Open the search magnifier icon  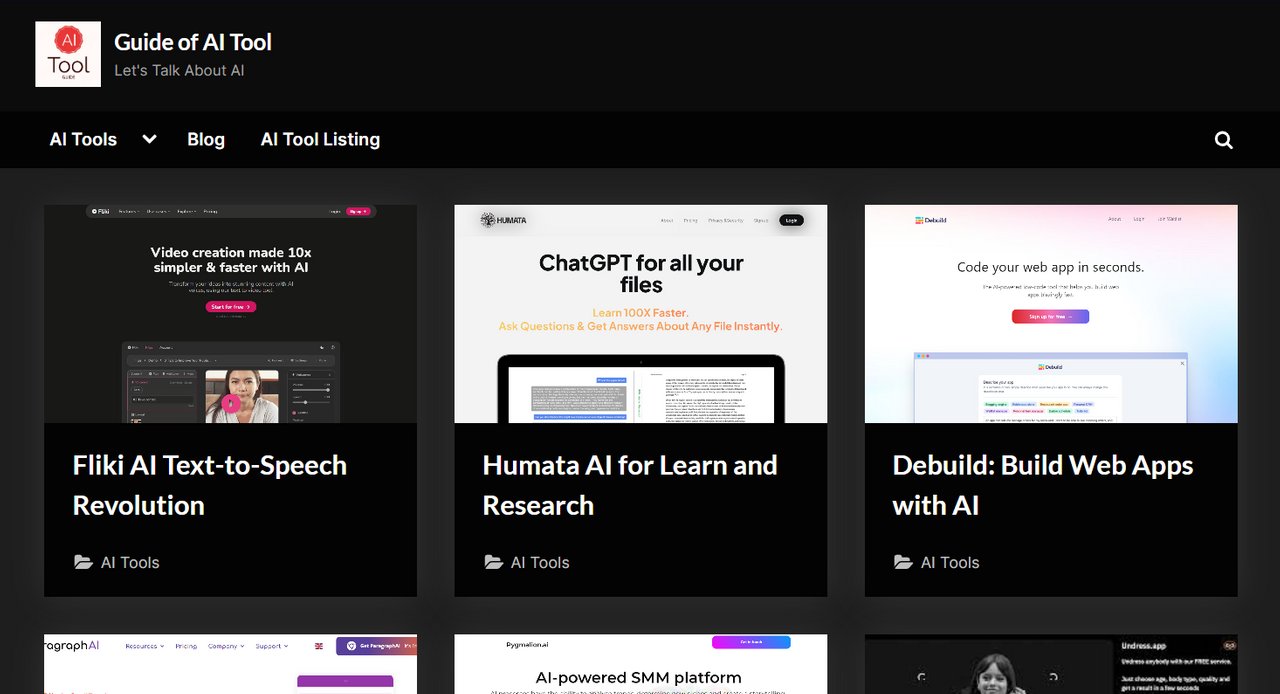[1223, 140]
